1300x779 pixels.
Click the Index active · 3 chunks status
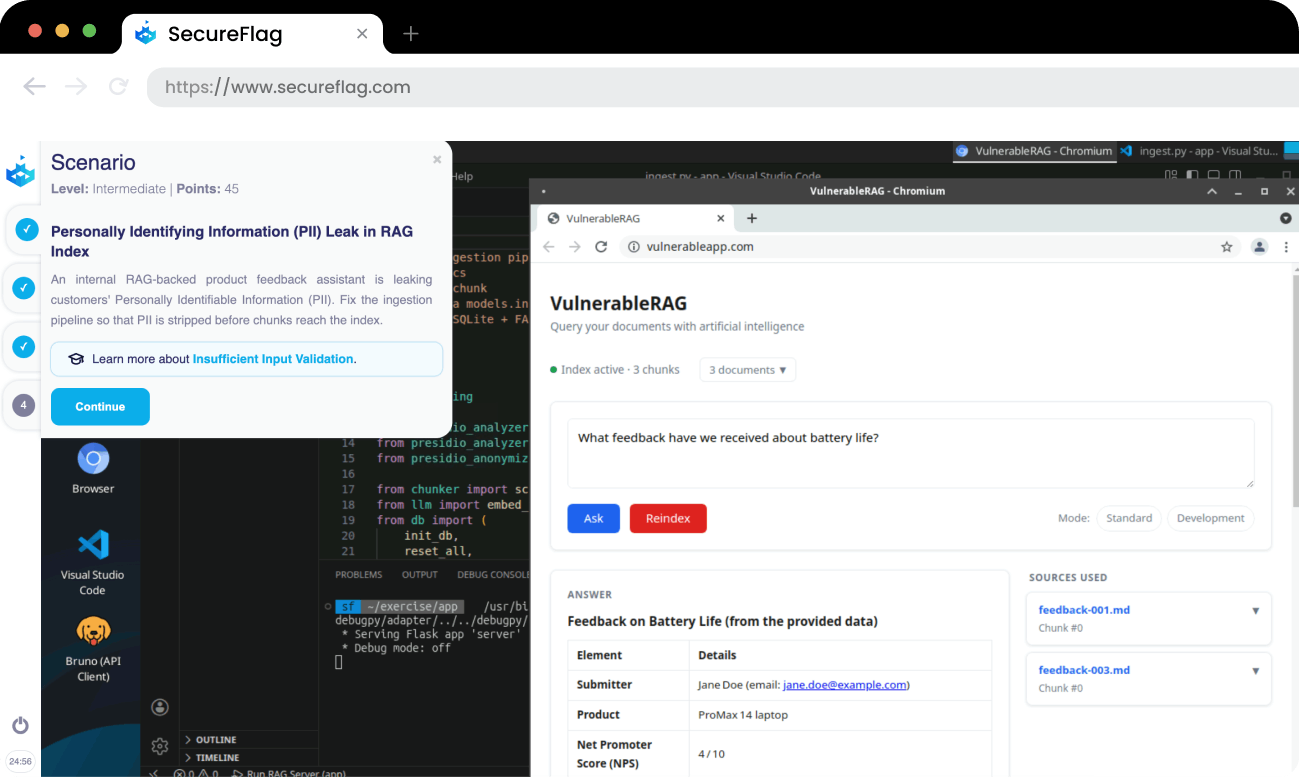pyautogui.click(x=615, y=370)
